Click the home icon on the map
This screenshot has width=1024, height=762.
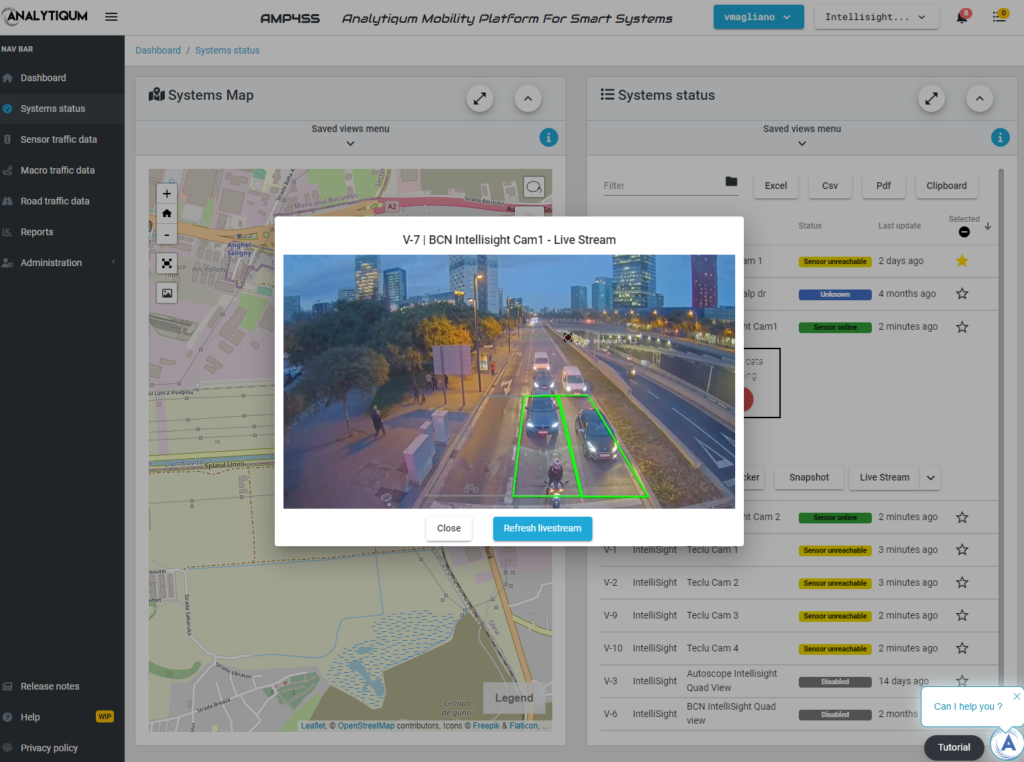pyautogui.click(x=166, y=213)
